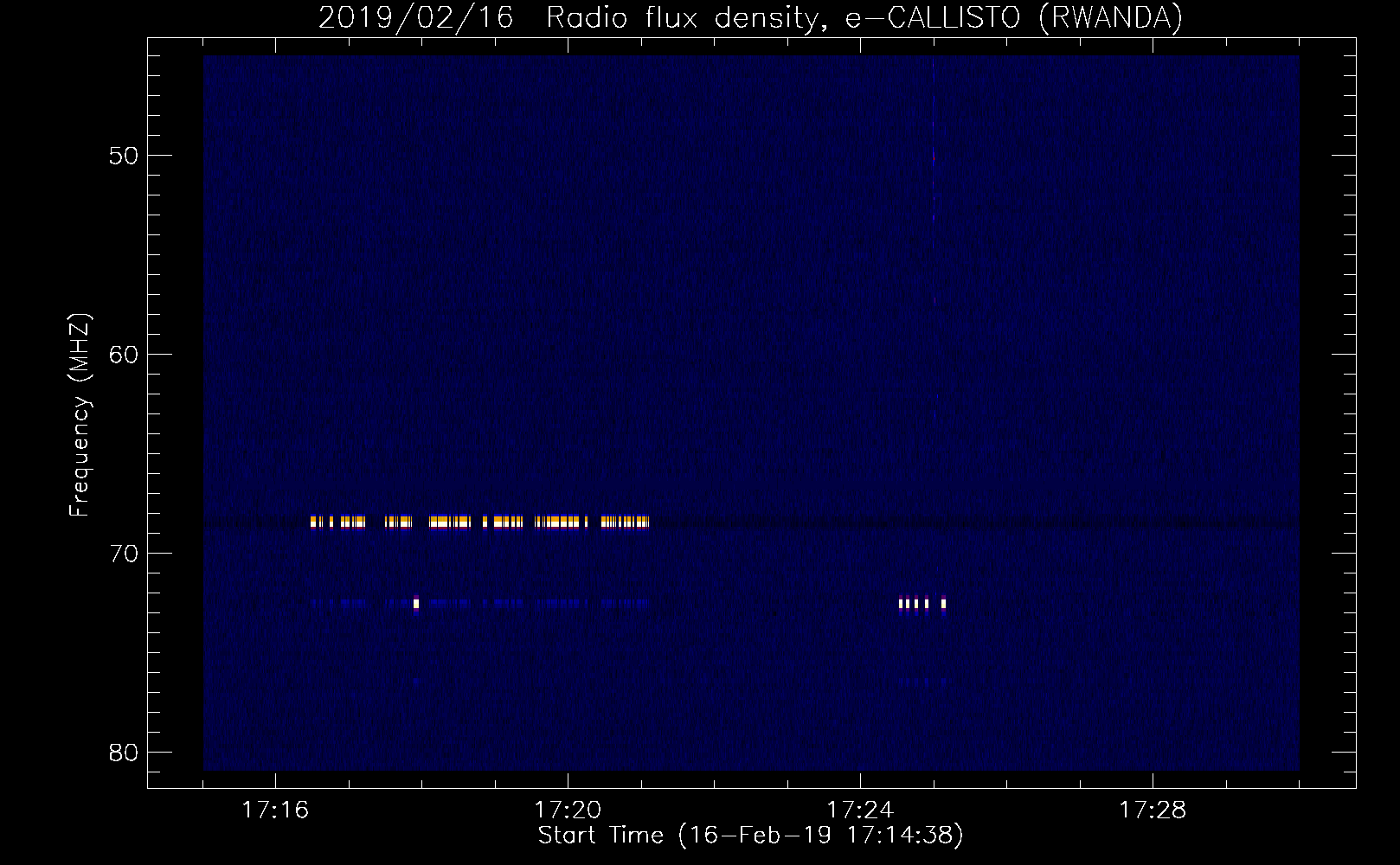This screenshot has width=1400, height=865.
Task: Click the 60 frequency tick label
Action: coord(124,355)
